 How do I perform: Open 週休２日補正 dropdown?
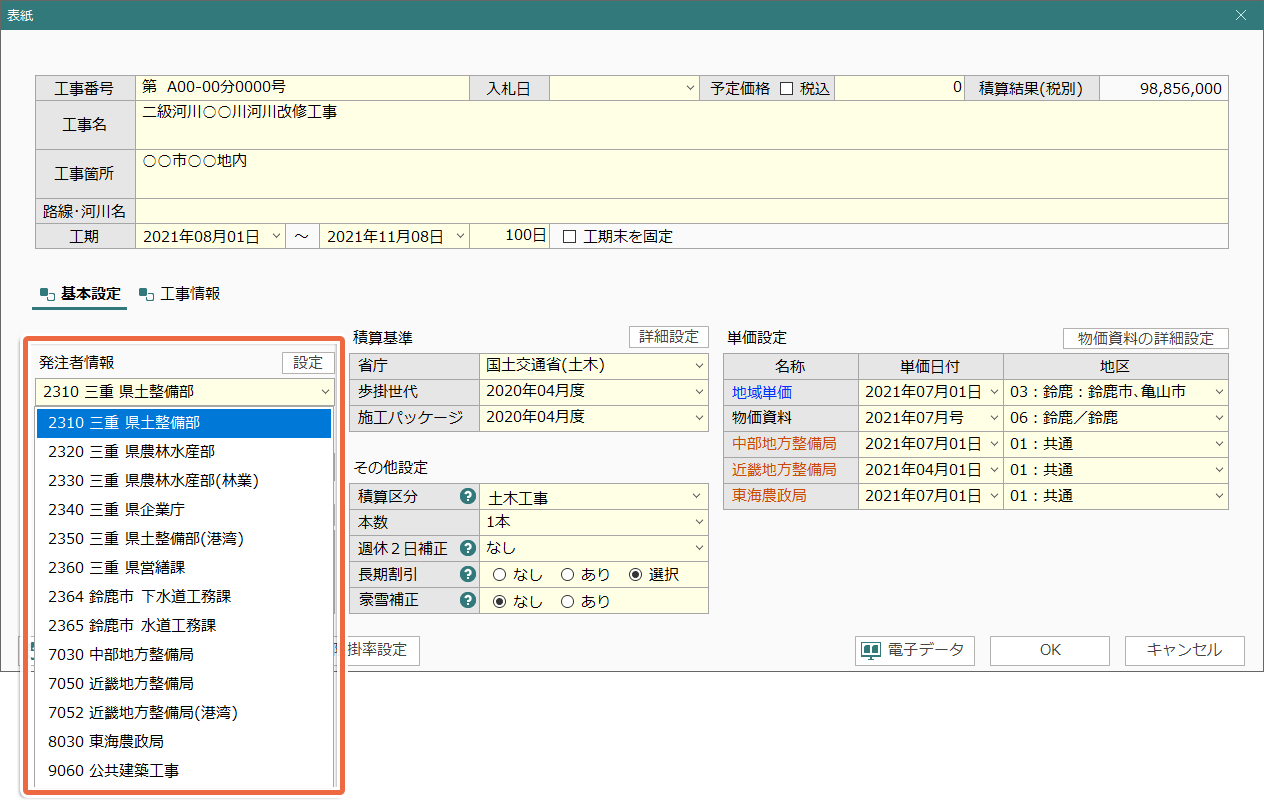click(698, 548)
